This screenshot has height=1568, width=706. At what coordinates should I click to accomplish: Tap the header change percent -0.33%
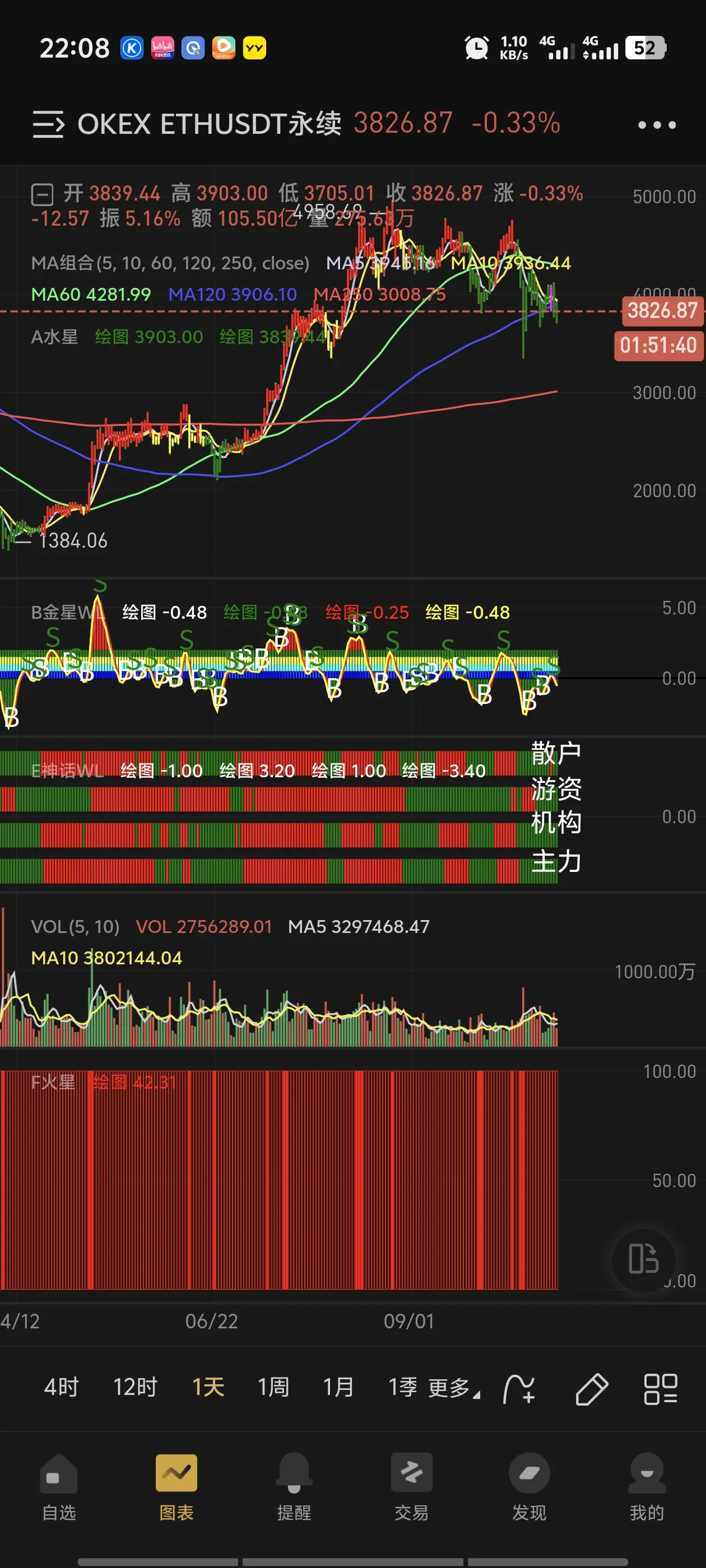point(515,123)
